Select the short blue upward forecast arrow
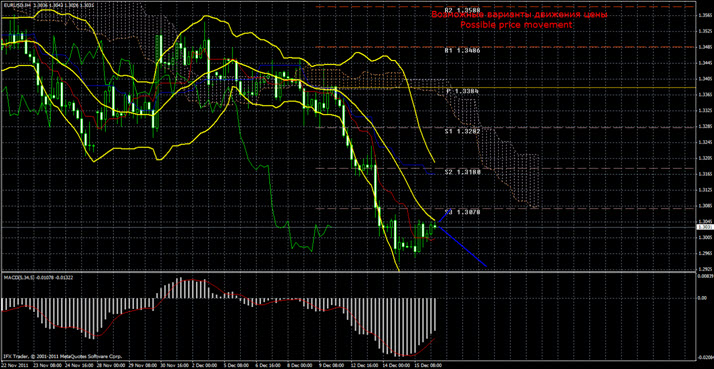The height and width of the screenshot is (369, 714). (444, 217)
